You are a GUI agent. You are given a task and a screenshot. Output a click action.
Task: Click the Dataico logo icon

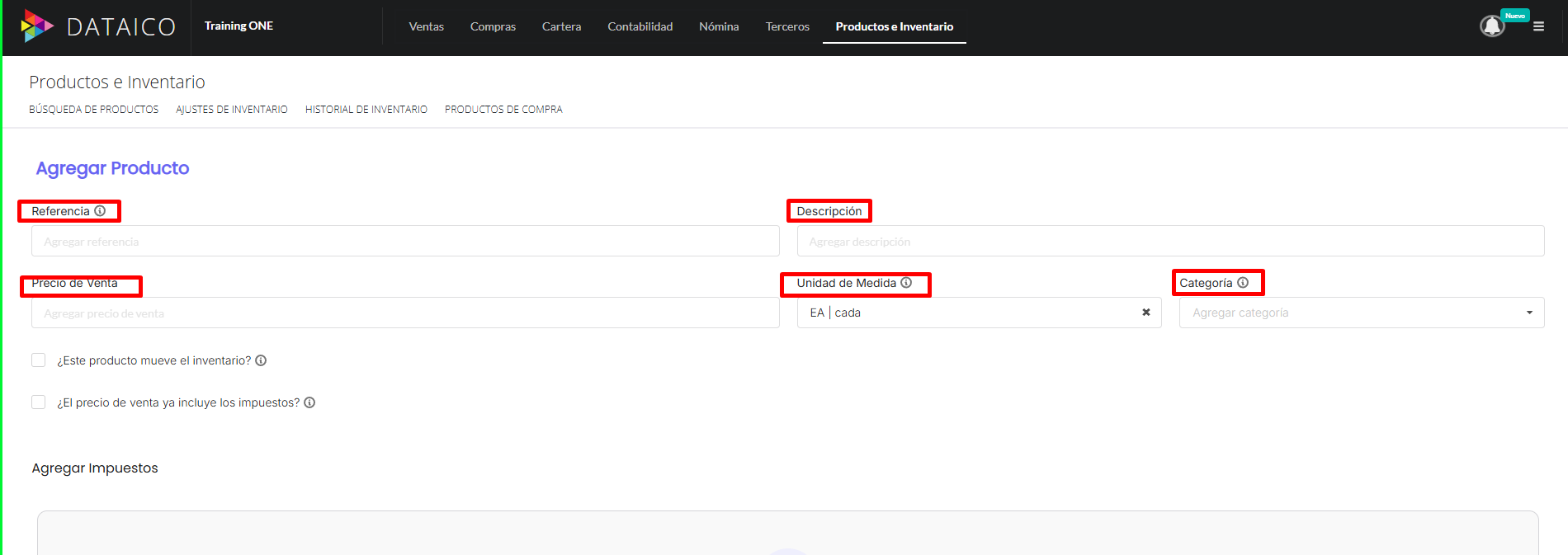pos(36,26)
